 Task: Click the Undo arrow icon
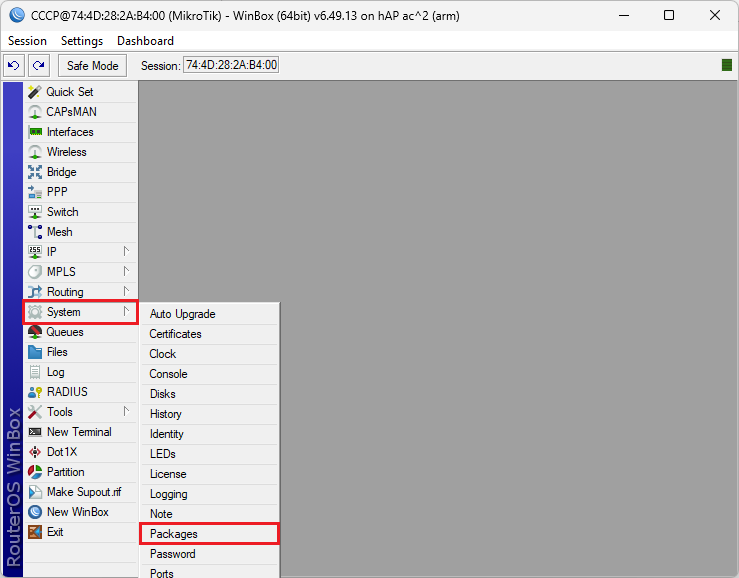[14, 65]
